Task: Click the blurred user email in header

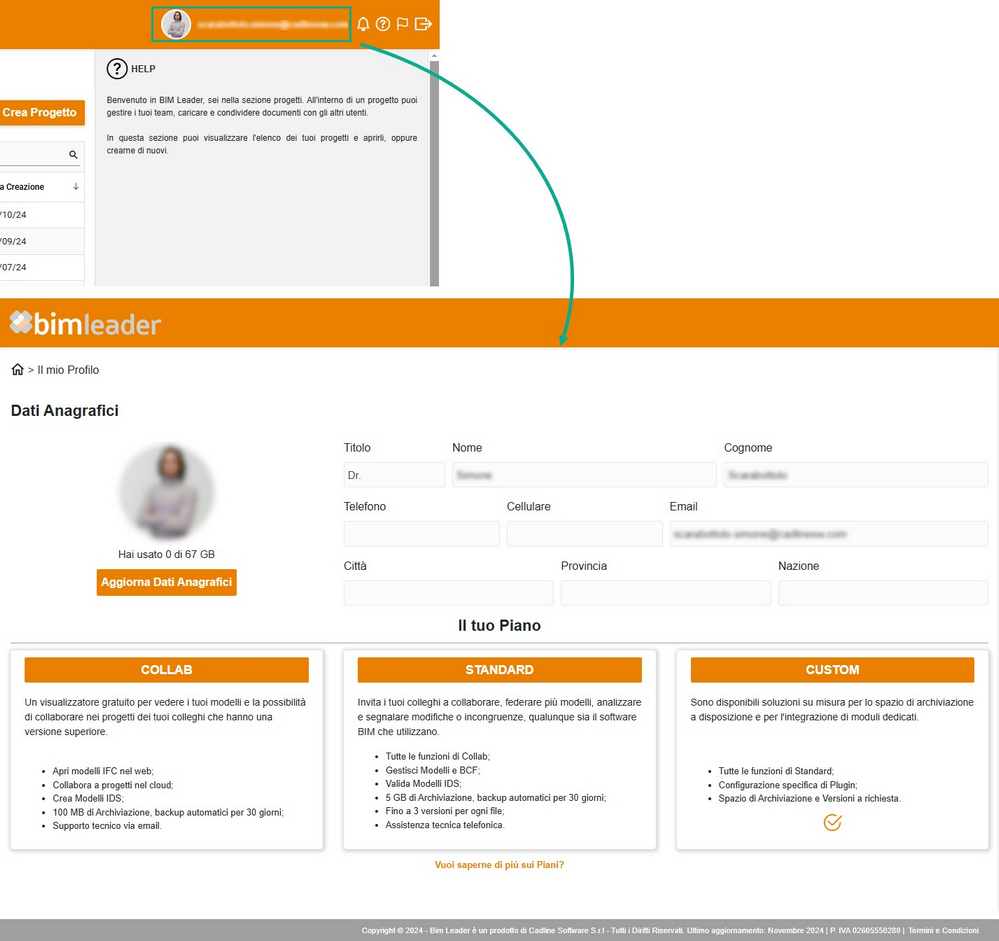Action: click(x=272, y=25)
